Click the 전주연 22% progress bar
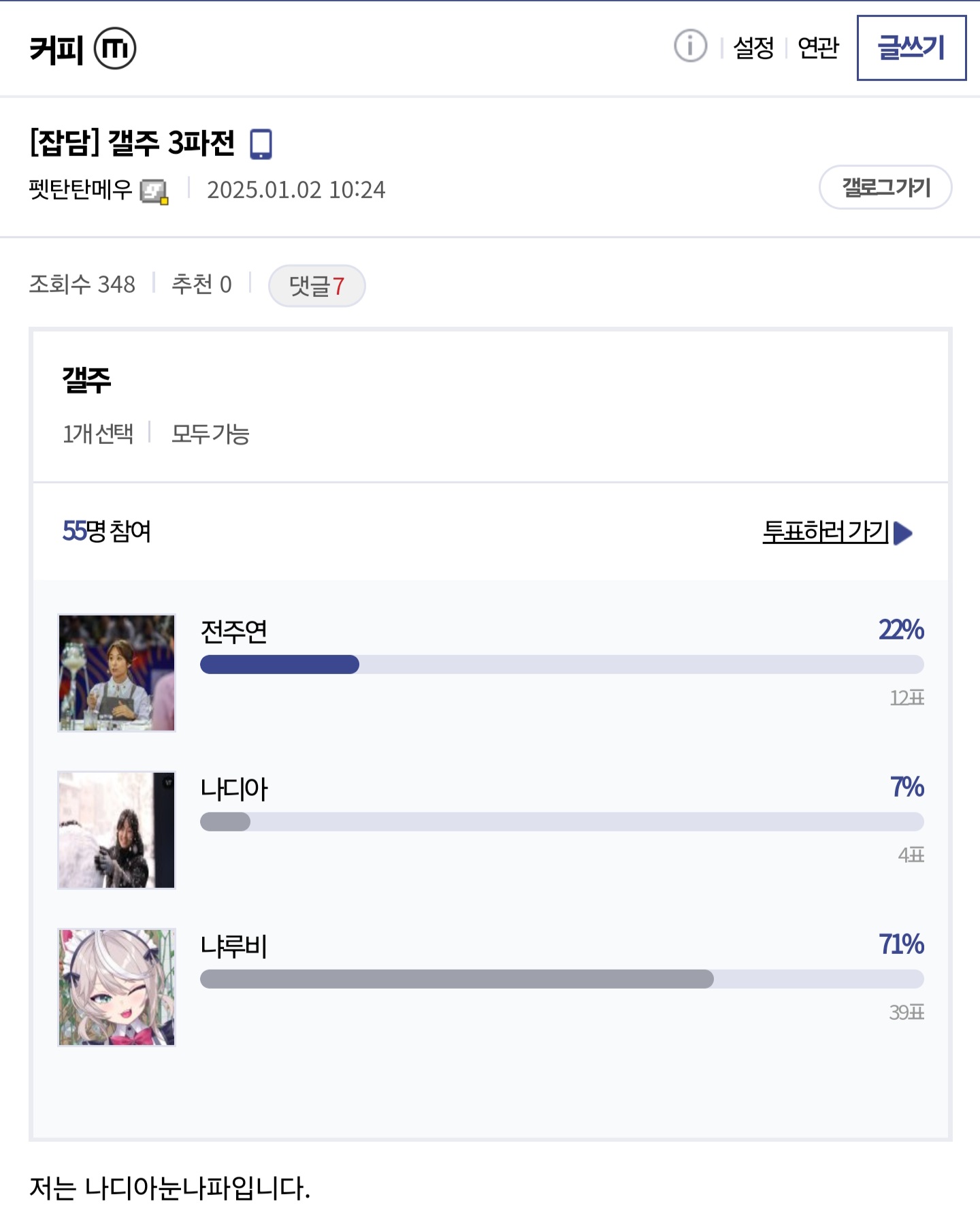This screenshot has width=980, height=1214. click(562, 665)
